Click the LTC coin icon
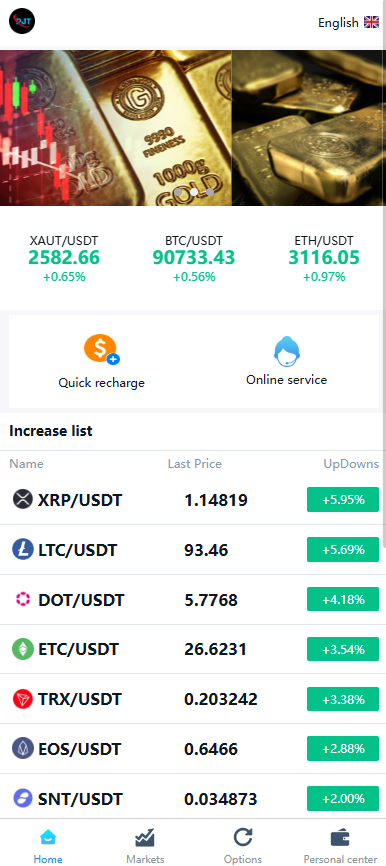Viewport: 386px width, 866px height. click(23, 550)
